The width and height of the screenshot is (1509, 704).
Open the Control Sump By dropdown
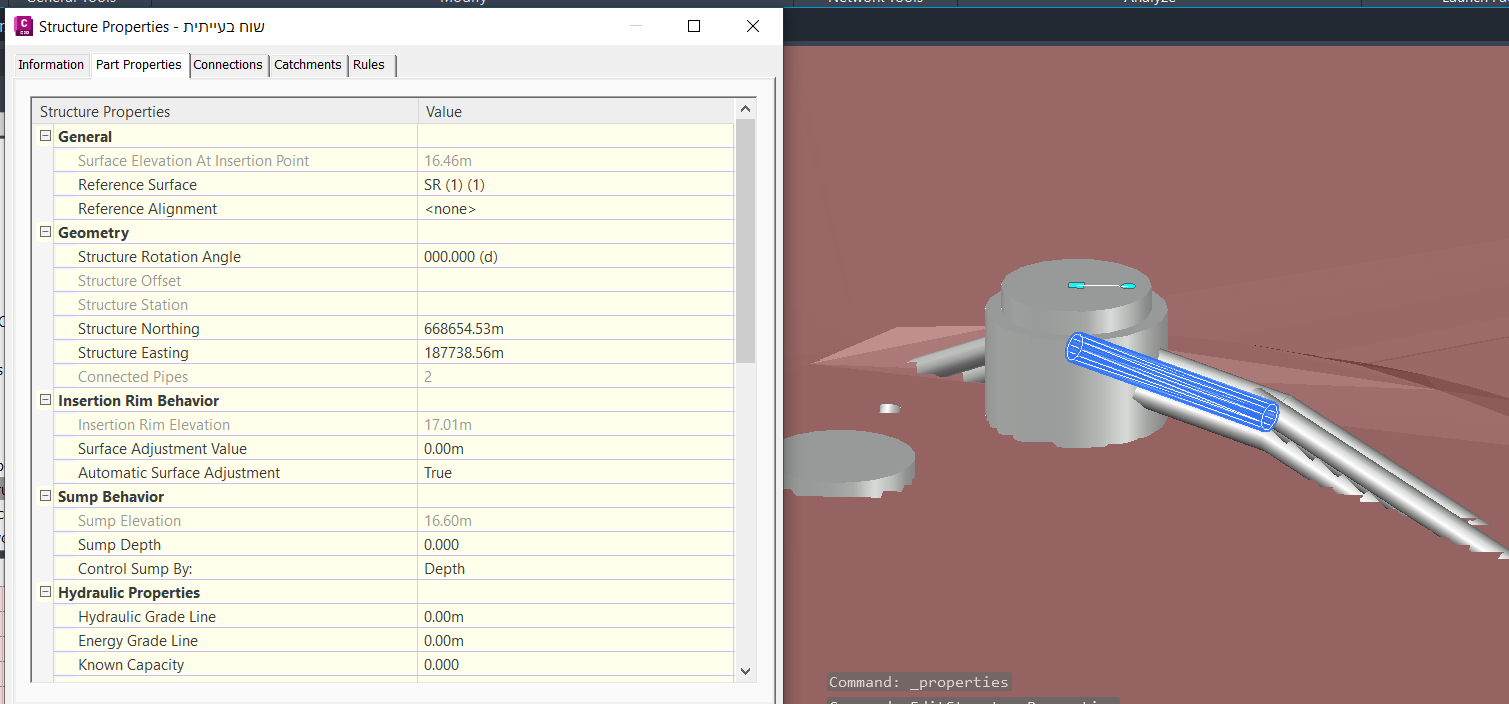pos(576,568)
